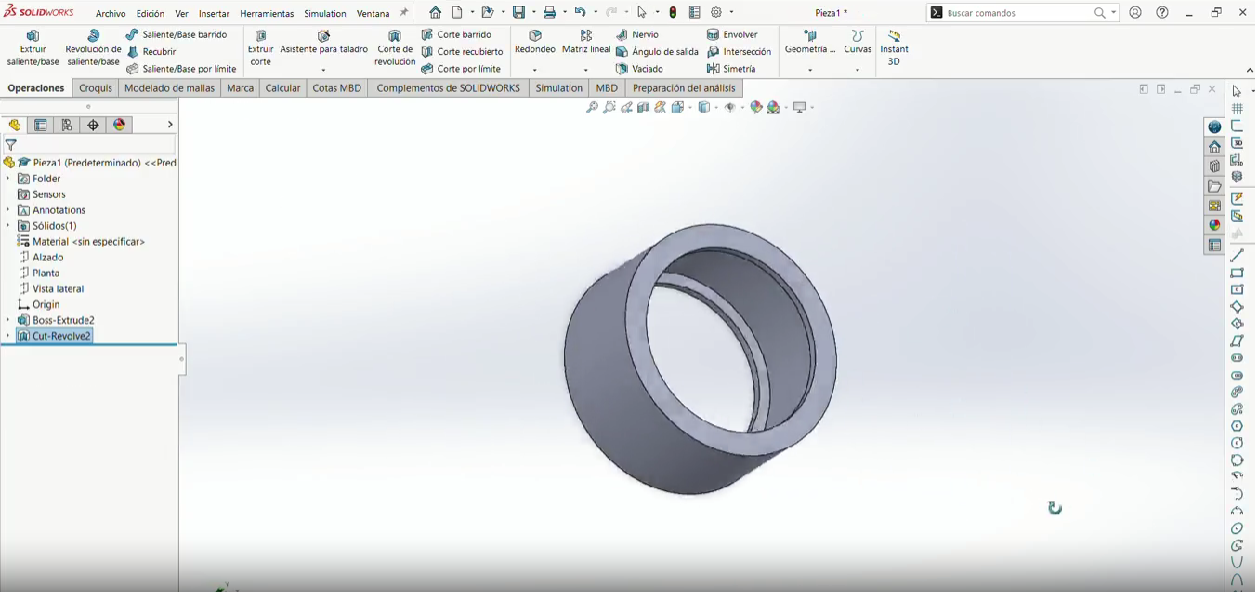The width and height of the screenshot is (1255, 592).
Task: Open ConfigurationManager tab in left panel
Action: coord(67,125)
